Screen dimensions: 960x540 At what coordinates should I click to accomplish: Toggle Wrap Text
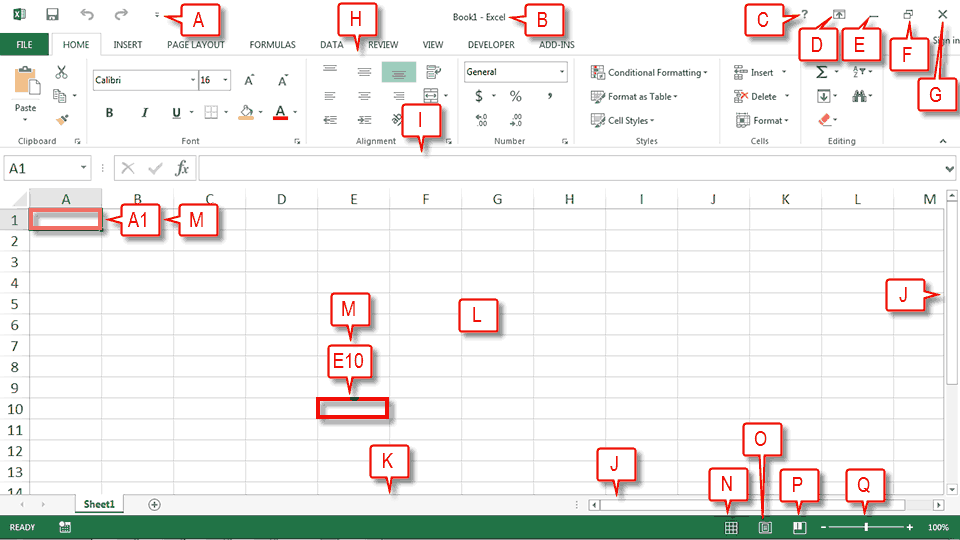(433, 72)
